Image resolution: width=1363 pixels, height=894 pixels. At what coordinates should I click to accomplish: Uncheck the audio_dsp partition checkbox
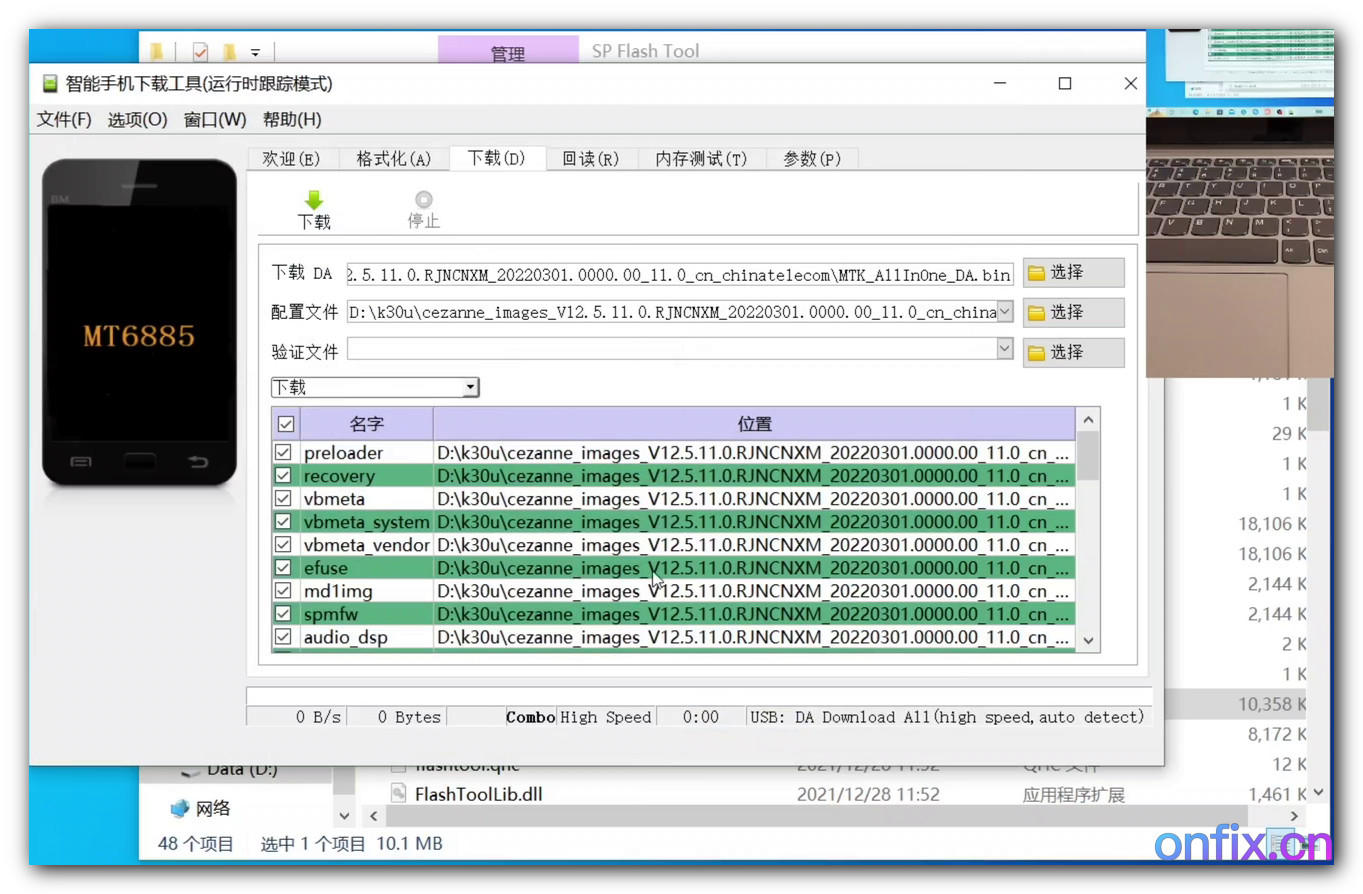pos(284,637)
